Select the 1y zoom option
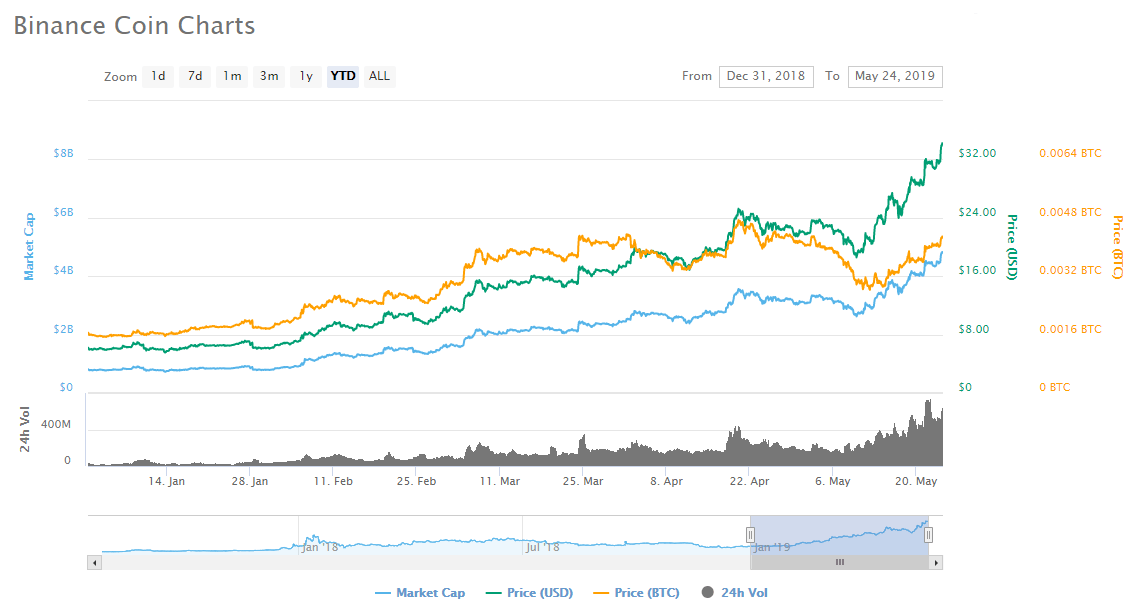Viewport: 1147px width, 606px height. [305, 76]
